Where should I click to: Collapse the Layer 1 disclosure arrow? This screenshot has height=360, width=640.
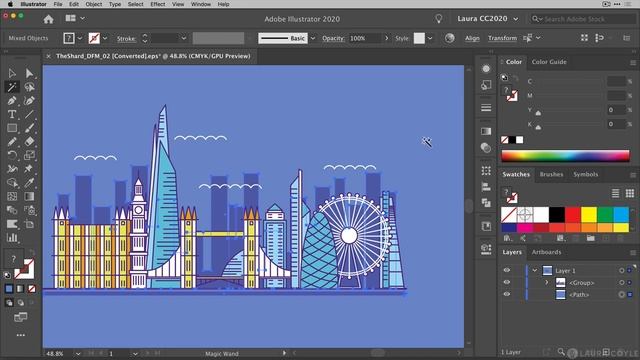535,270
